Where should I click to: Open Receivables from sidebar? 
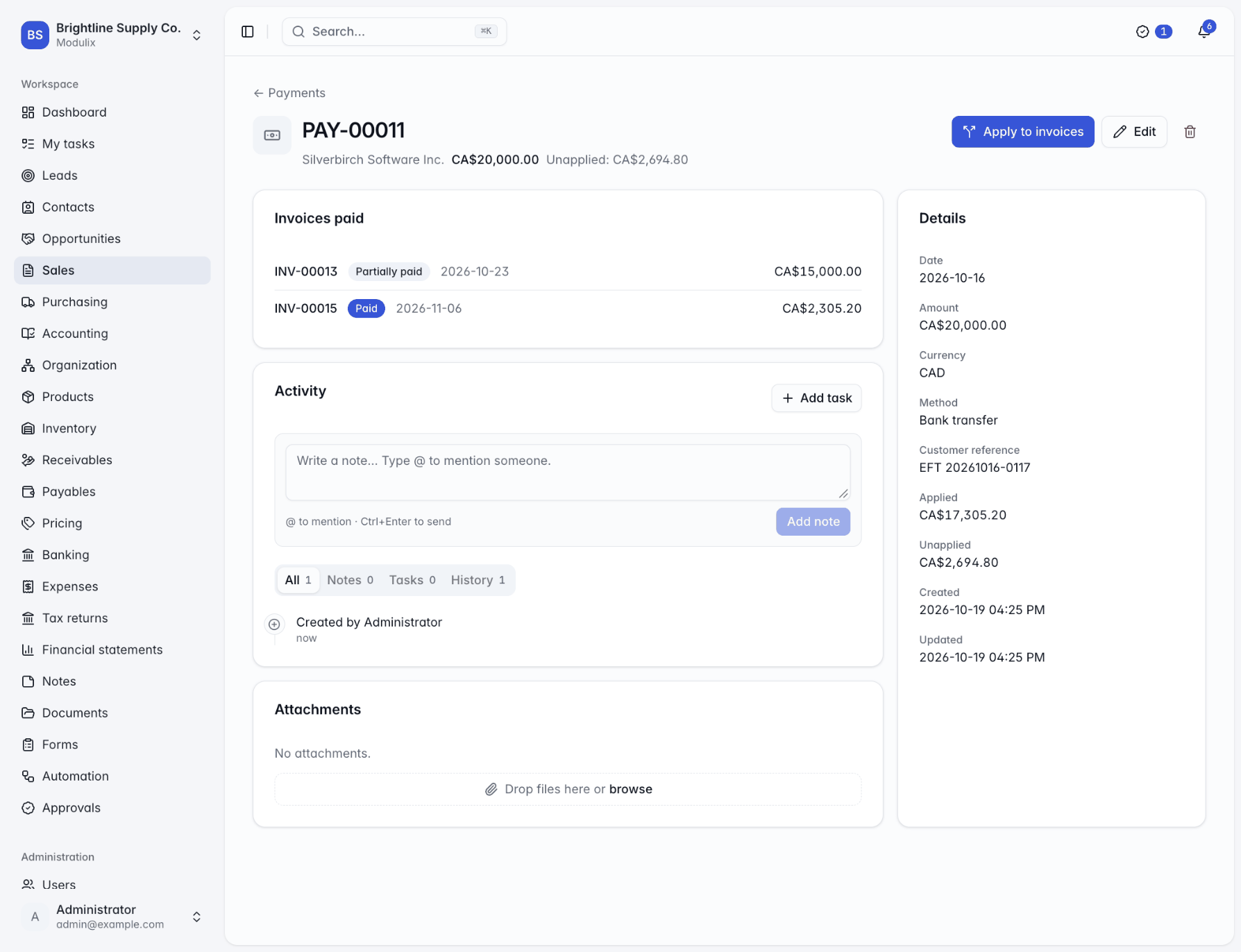112,460
